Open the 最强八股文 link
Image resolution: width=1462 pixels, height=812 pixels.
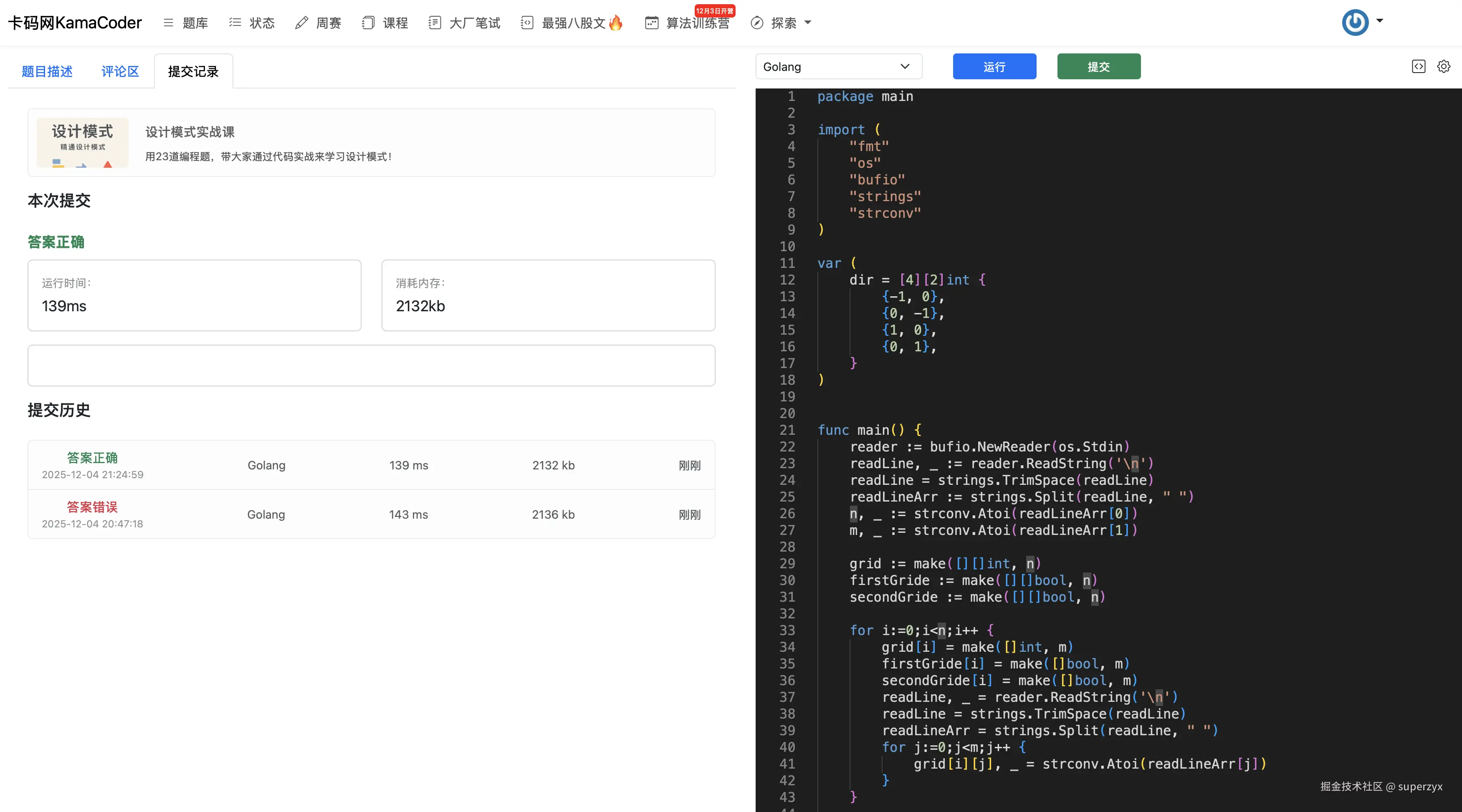(x=573, y=23)
